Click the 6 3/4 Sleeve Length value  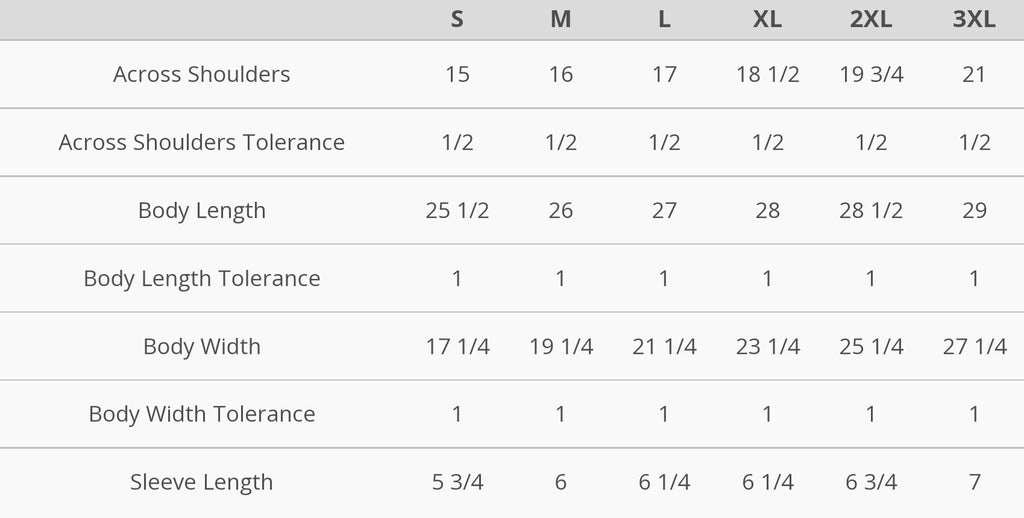click(x=871, y=482)
